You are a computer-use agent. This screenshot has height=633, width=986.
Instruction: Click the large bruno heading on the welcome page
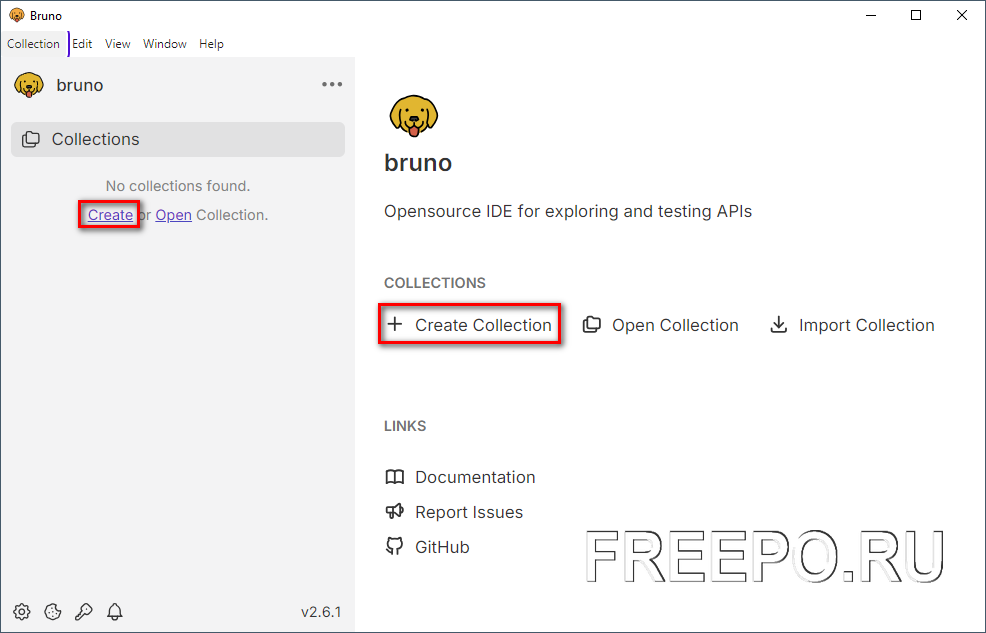pos(418,163)
